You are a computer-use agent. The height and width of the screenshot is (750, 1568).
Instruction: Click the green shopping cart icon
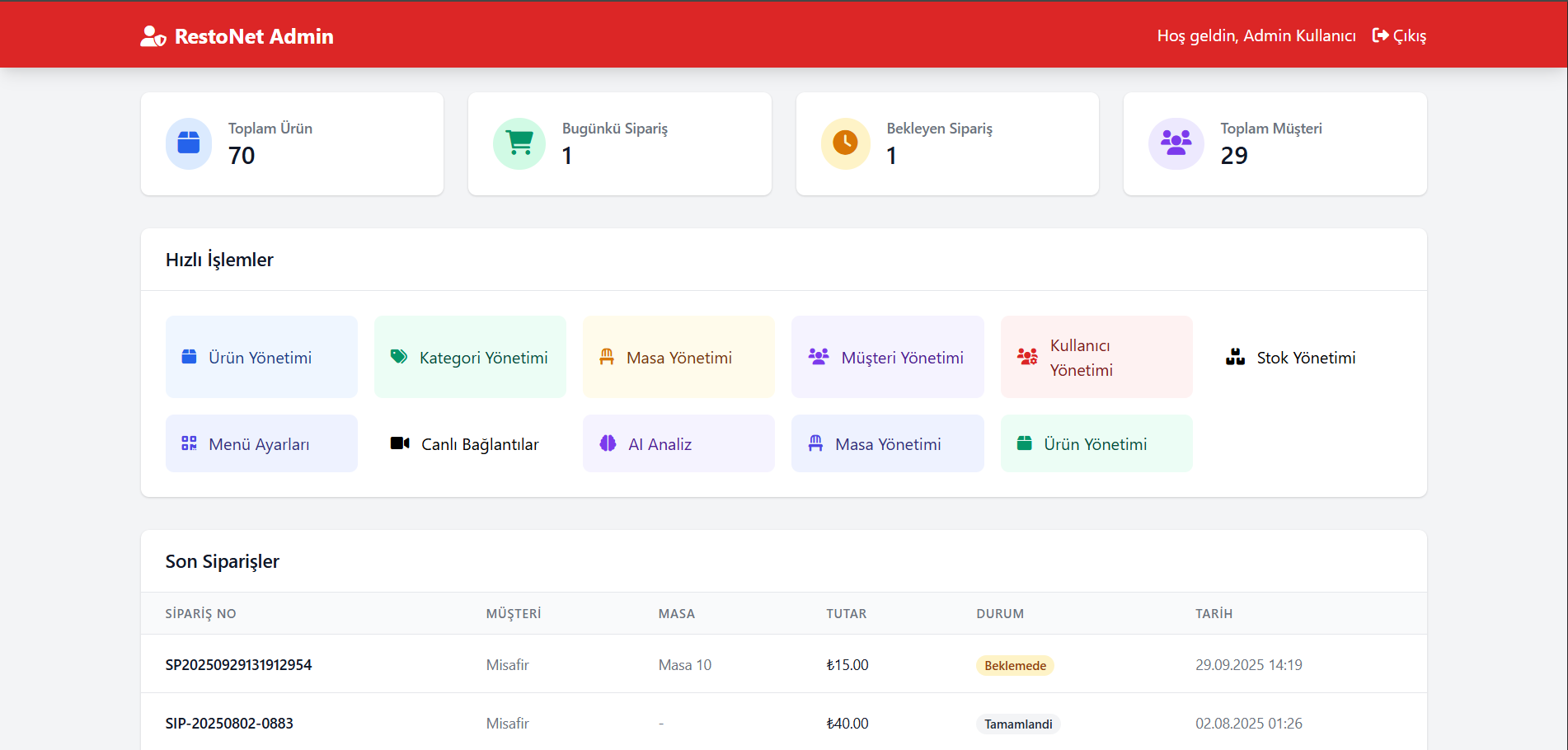coord(519,143)
